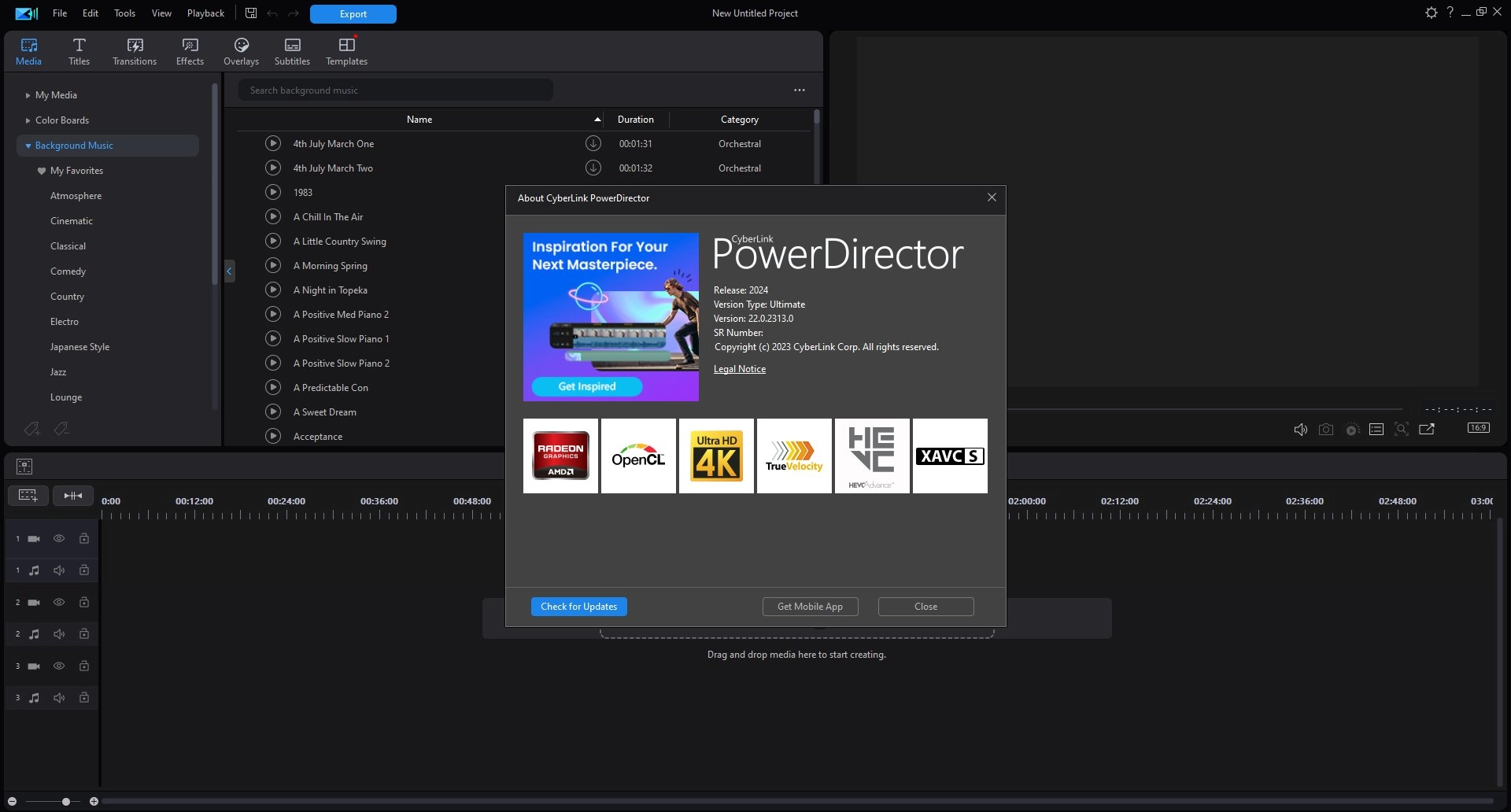The width and height of the screenshot is (1511, 812).
Task: Preview the A Sweet Dream track
Action: point(273,412)
